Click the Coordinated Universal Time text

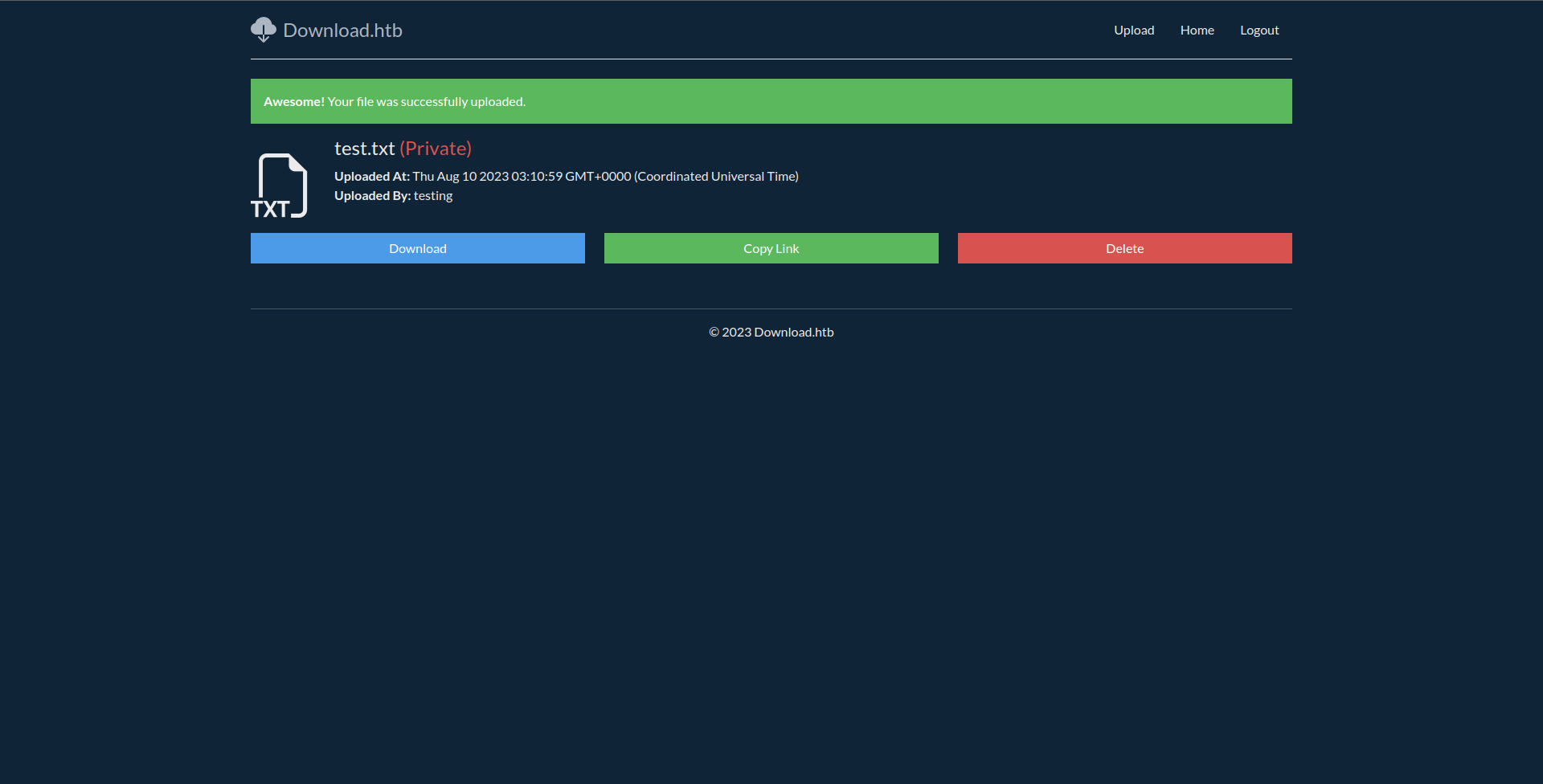tap(715, 177)
